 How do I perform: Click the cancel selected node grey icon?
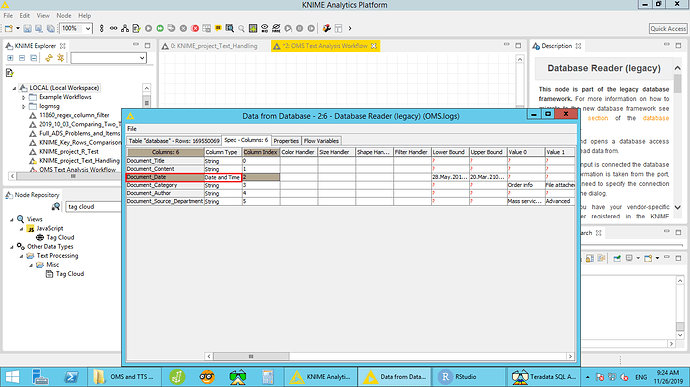(184, 28)
